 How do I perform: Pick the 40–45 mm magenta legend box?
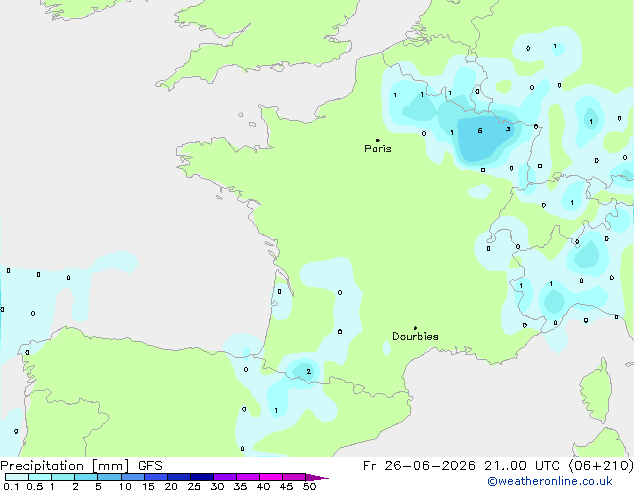pyautogui.click(x=271, y=477)
